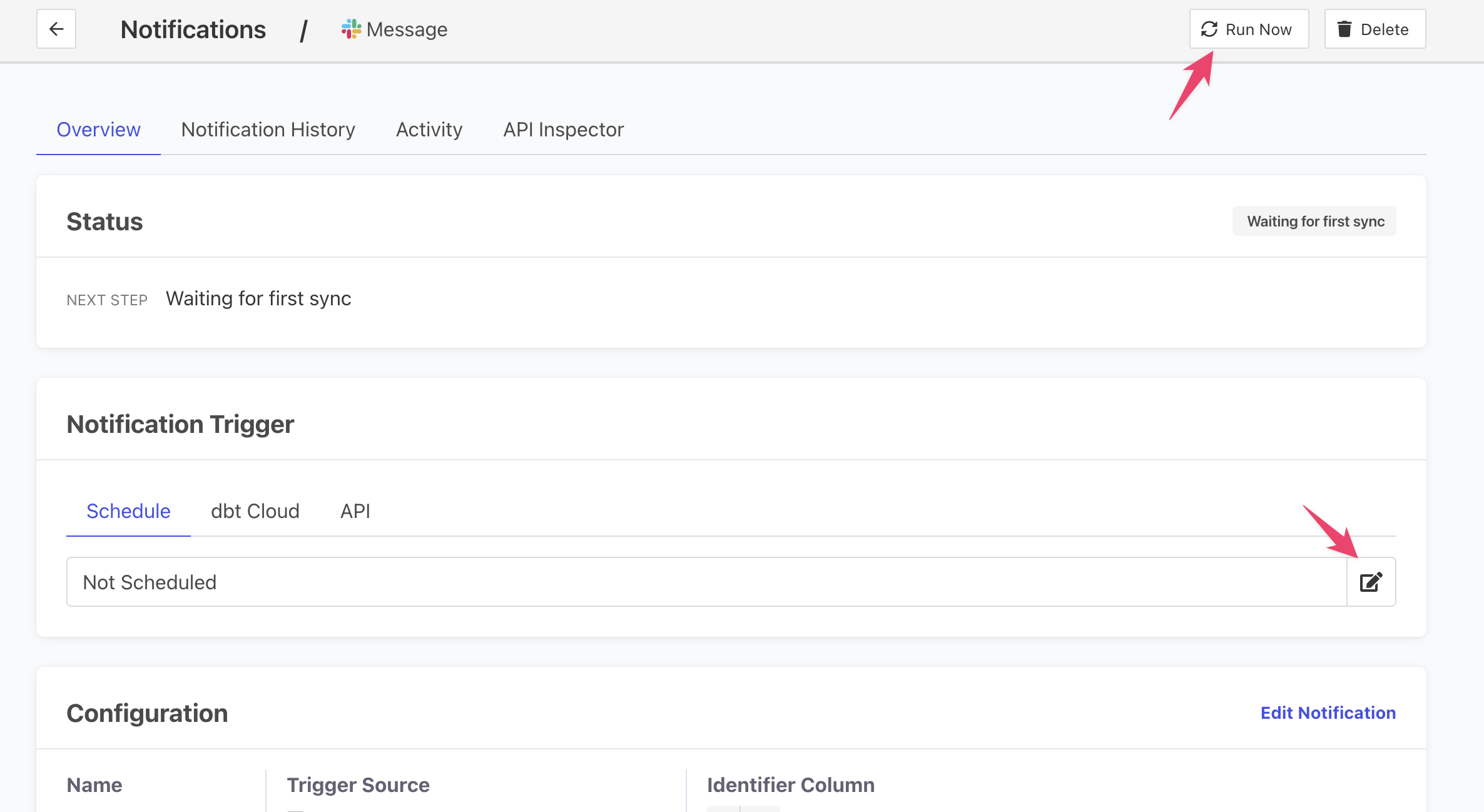Switch to the dbt Cloud trigger tab
The width and height of the screenshot is (1484, 812).
(x=255, y=511)
